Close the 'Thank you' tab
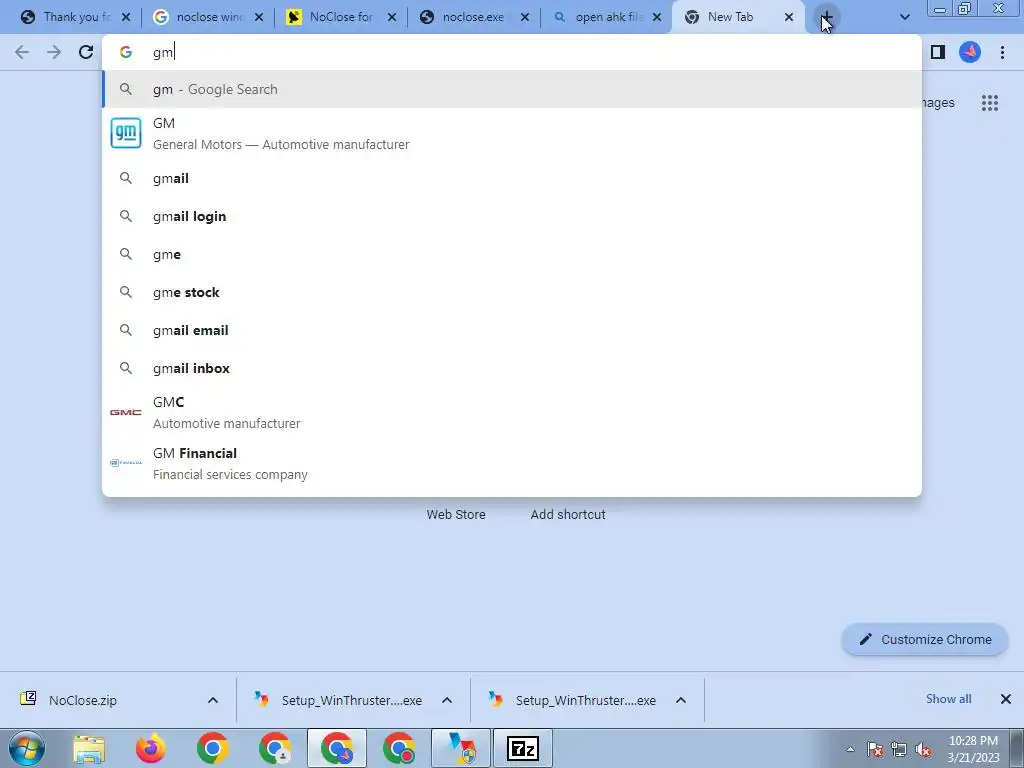The width and height of the screenshot is (1024, 768). [x=126, y=18]
